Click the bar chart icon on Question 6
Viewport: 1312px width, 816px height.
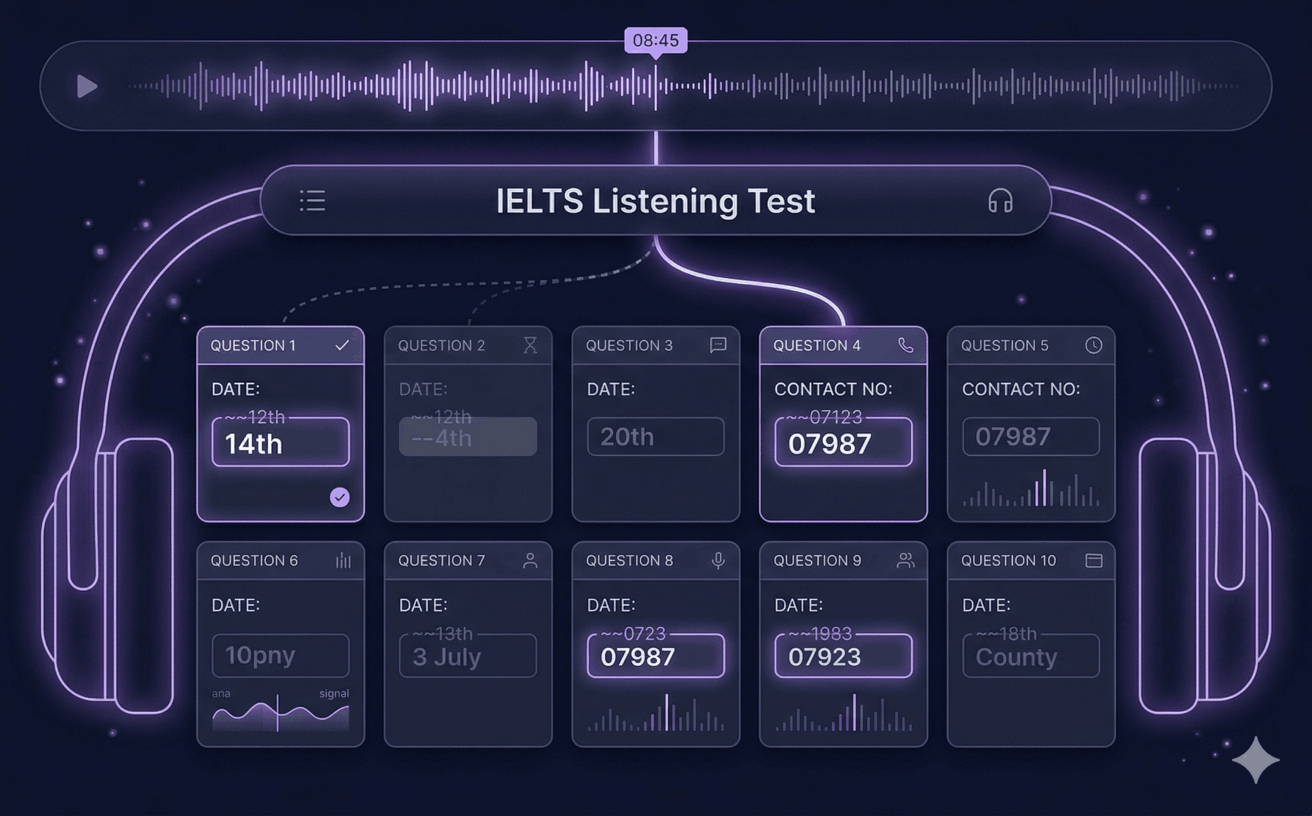point(342,561)
